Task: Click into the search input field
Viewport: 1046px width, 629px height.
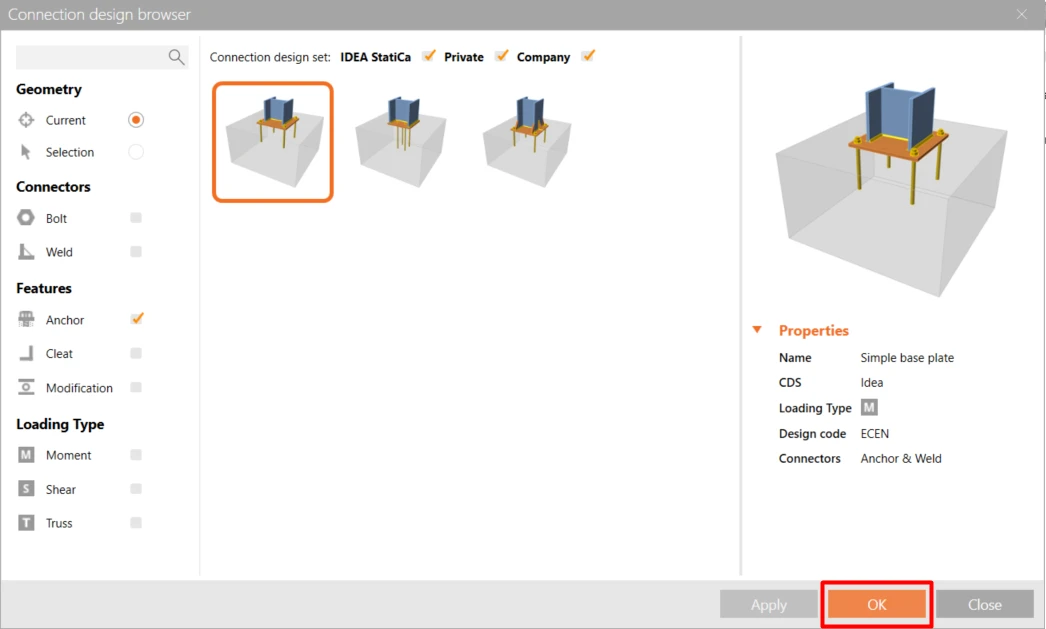Action: [x=91, y=57]
